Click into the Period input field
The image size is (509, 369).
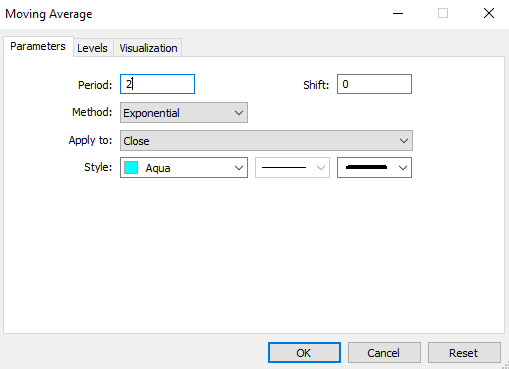(157, 84)
